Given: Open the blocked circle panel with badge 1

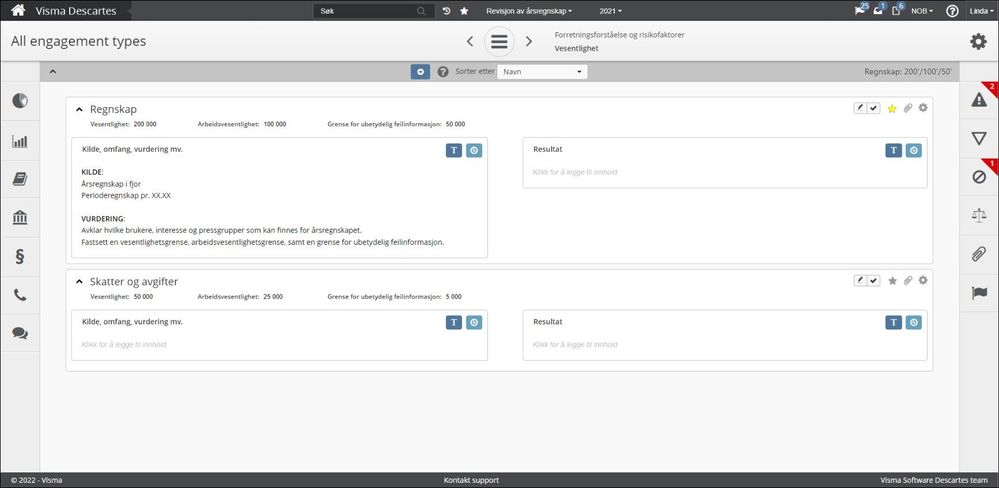Looking at the screenshot, I should click(979, 177).
